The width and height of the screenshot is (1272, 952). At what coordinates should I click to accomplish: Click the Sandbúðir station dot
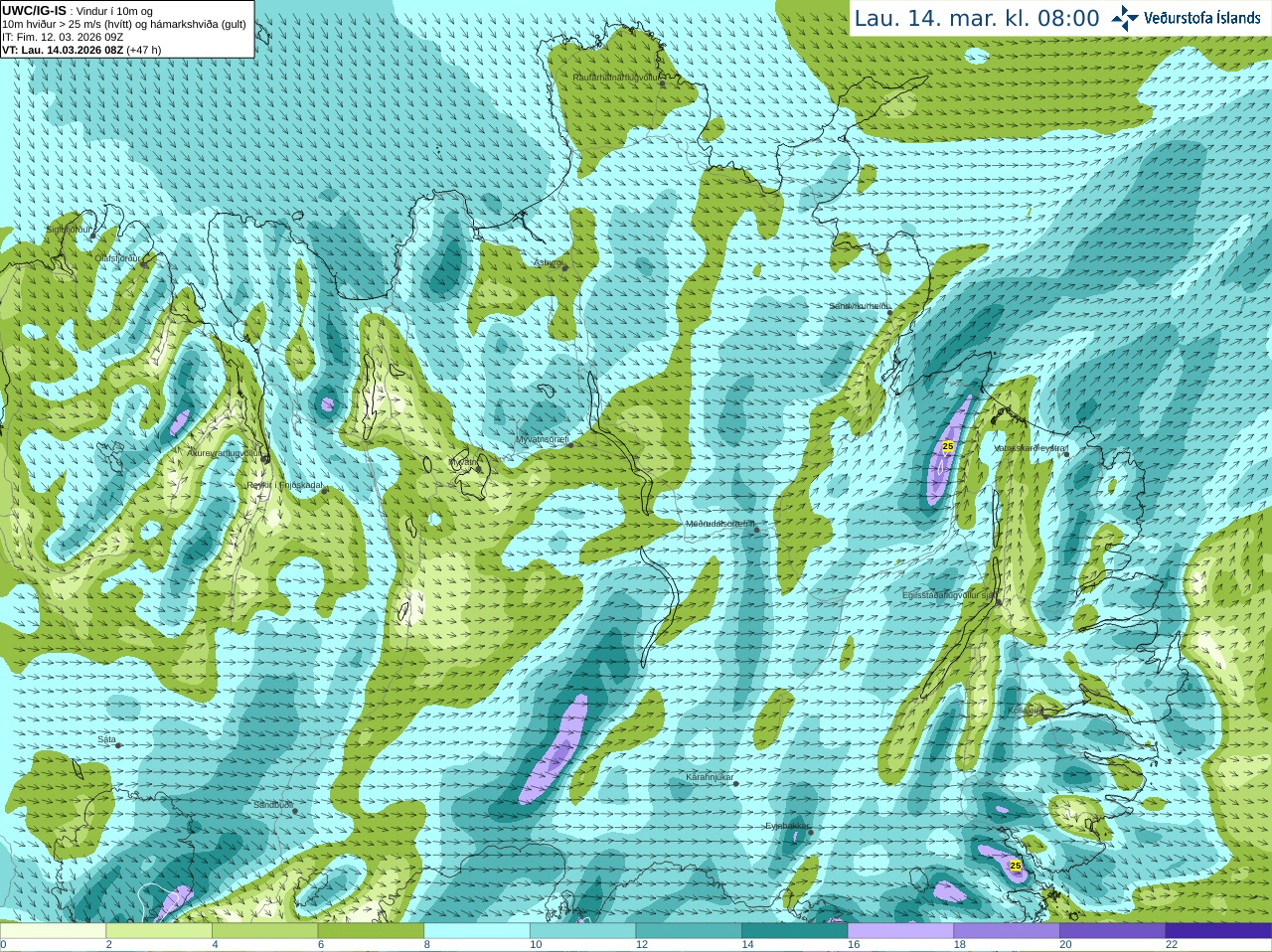(295, 811)
